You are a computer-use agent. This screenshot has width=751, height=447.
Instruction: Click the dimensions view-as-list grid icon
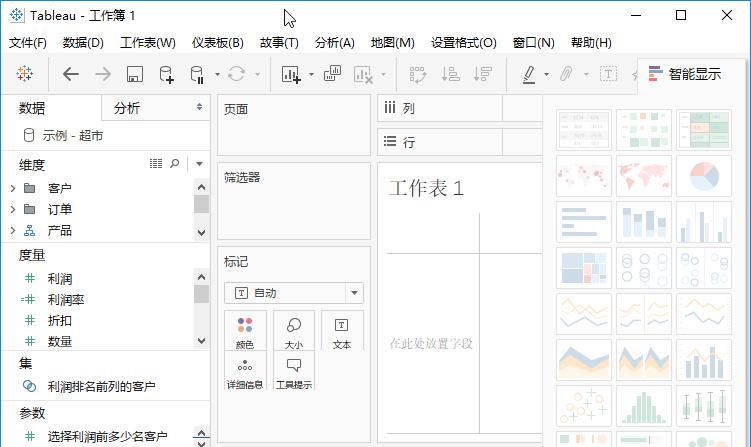pyautogui.click(x=156, y=163)
